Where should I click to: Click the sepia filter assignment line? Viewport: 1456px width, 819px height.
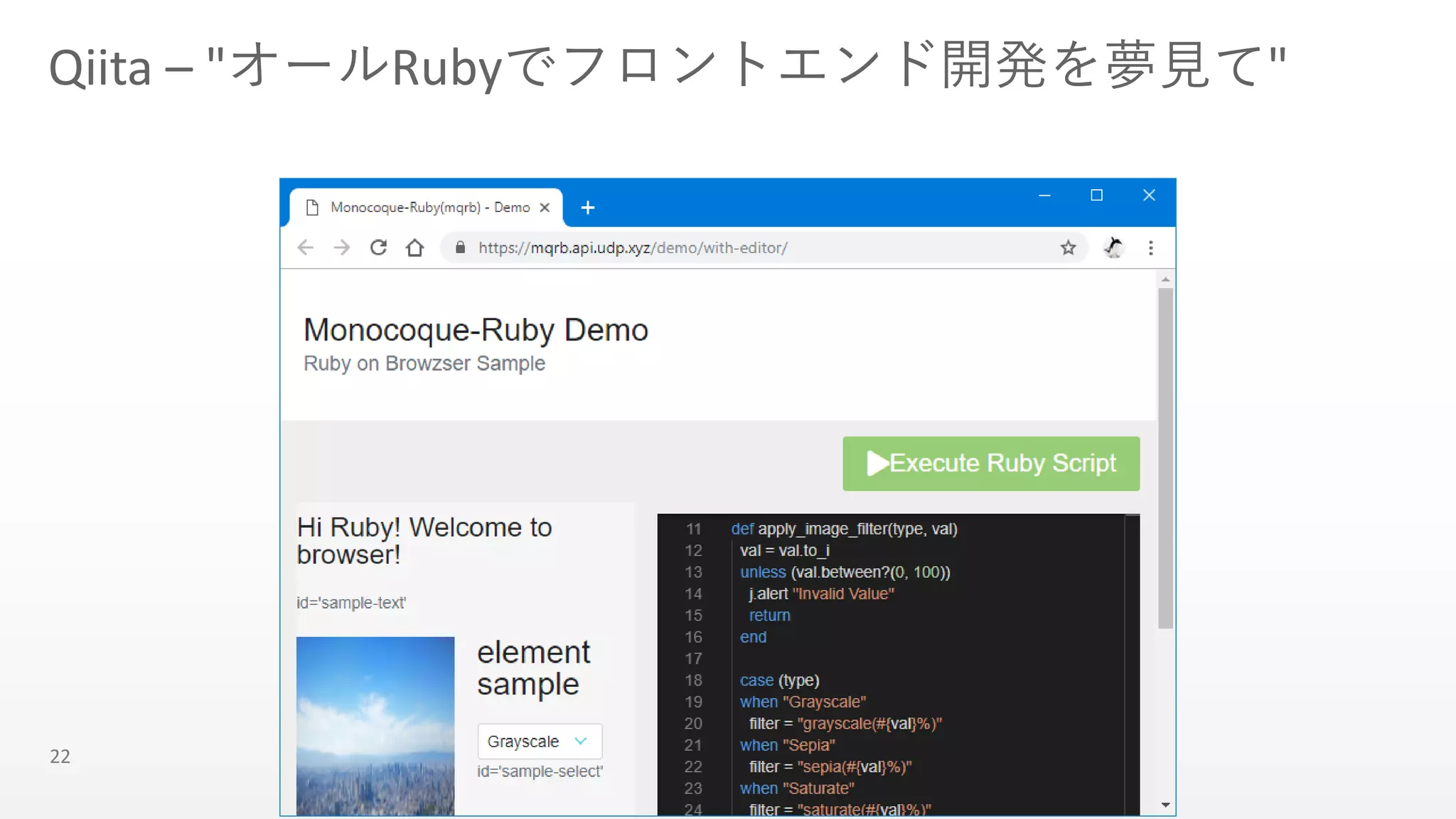pos(830,767)
